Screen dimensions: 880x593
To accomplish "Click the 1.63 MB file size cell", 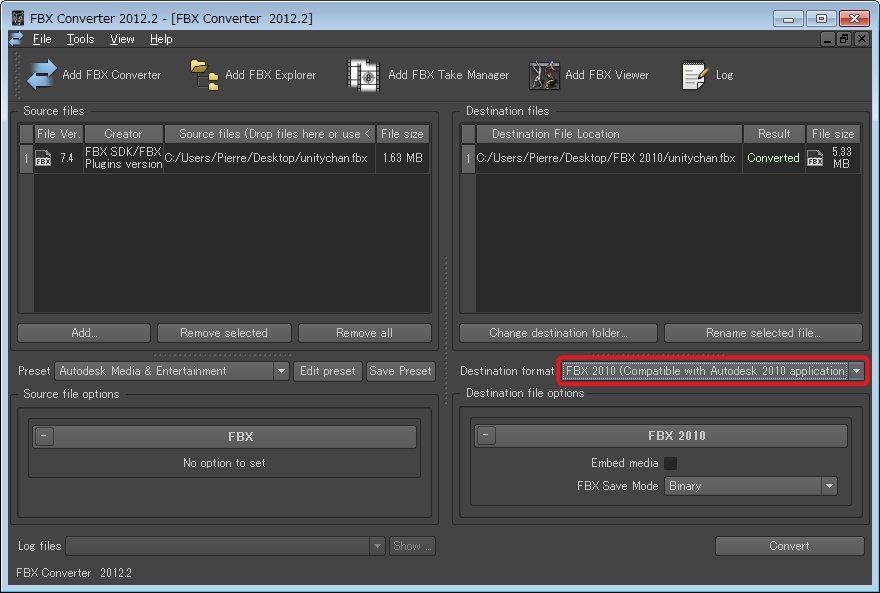I will click(402, 158).
